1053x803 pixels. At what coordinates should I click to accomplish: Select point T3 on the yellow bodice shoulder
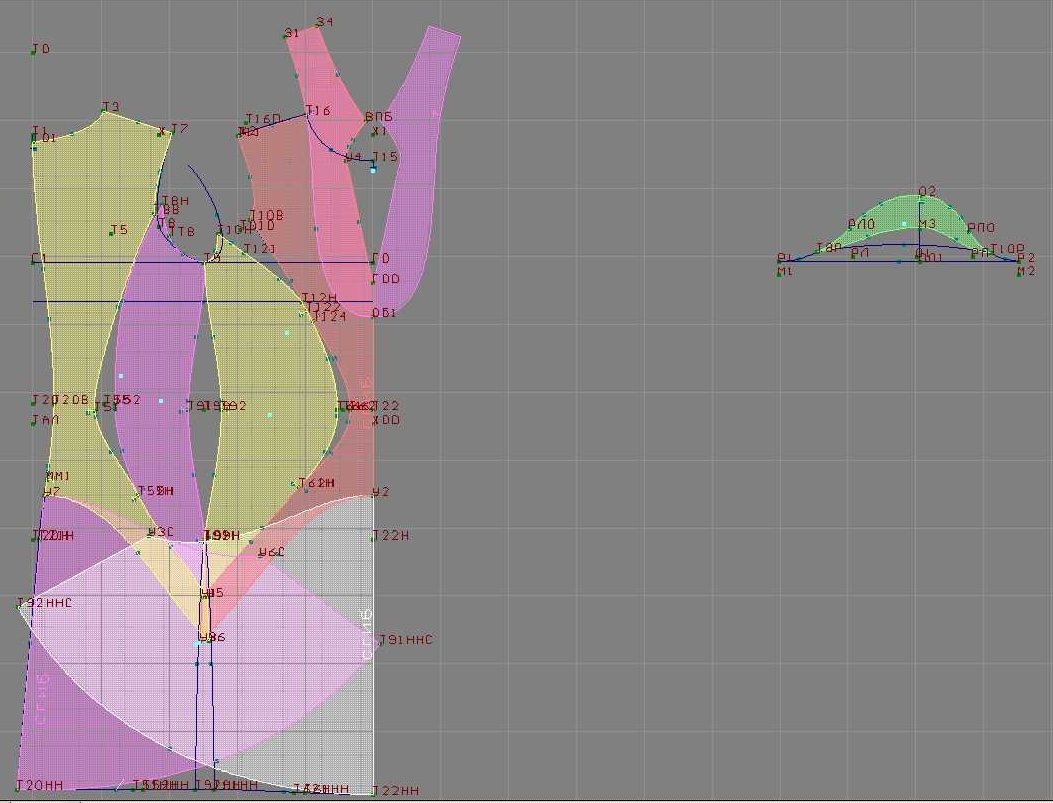(105, 112)
